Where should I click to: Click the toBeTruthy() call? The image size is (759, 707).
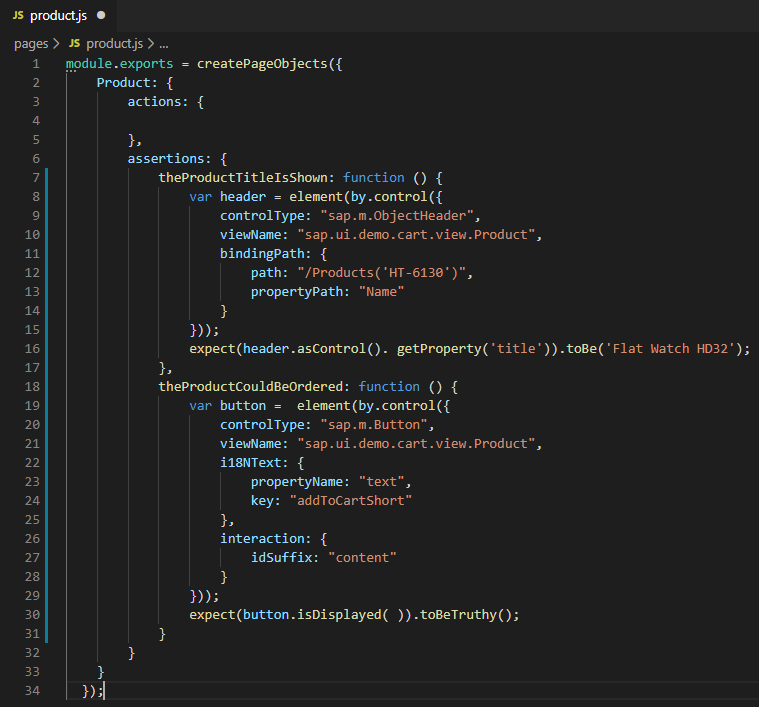tap(466, 615)
